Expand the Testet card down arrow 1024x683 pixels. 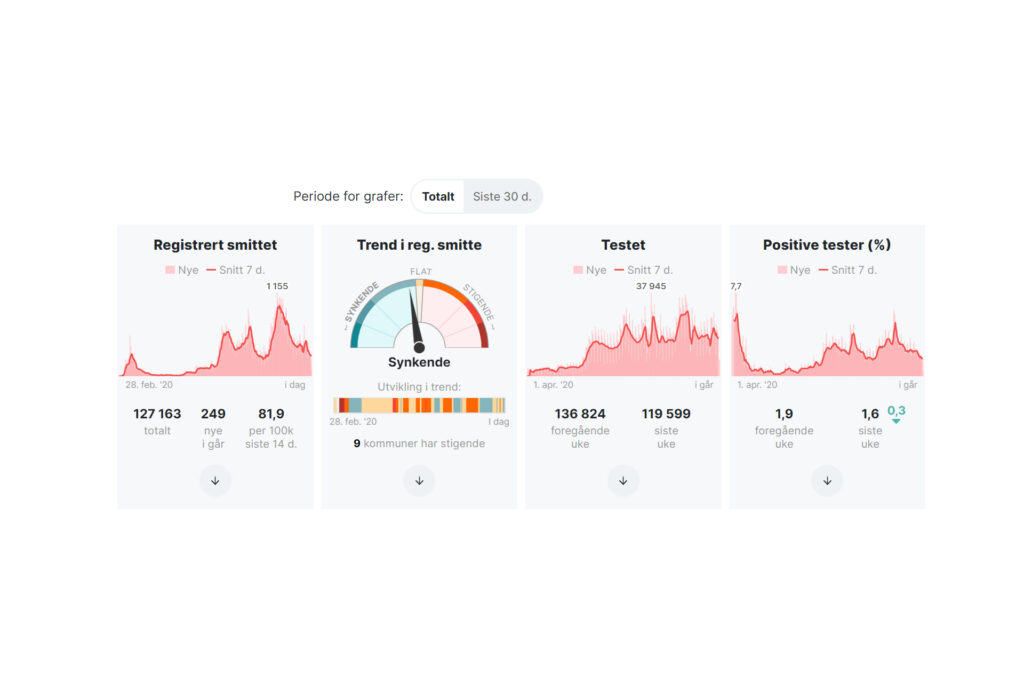623,481
